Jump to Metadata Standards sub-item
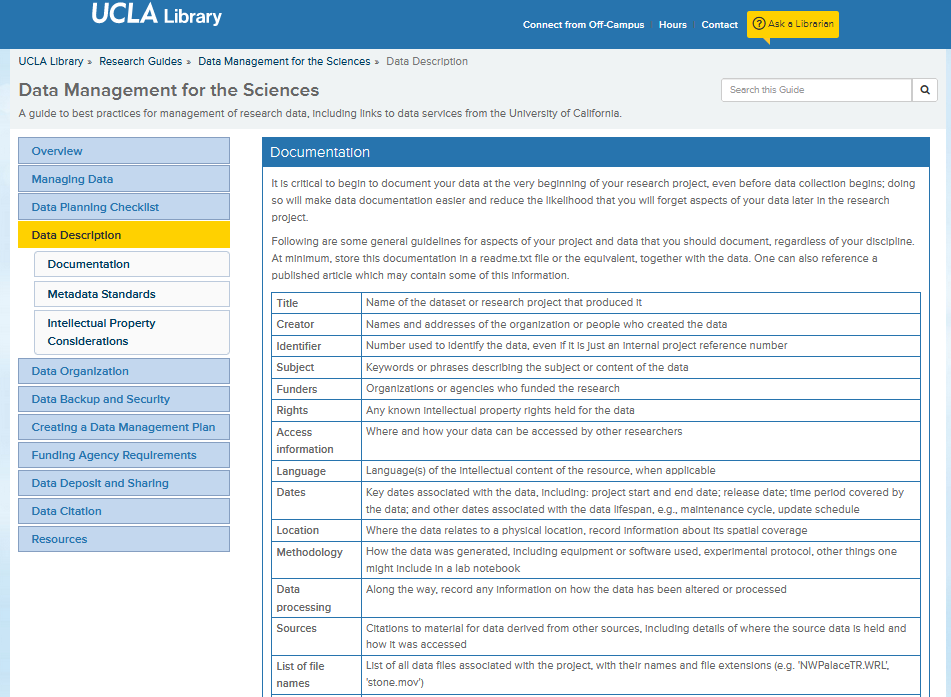 pos(132,294)
